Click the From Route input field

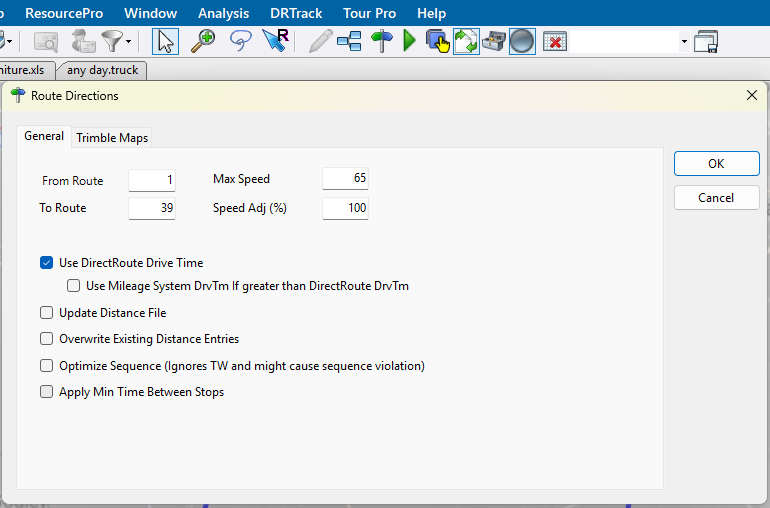pos(152,180)
